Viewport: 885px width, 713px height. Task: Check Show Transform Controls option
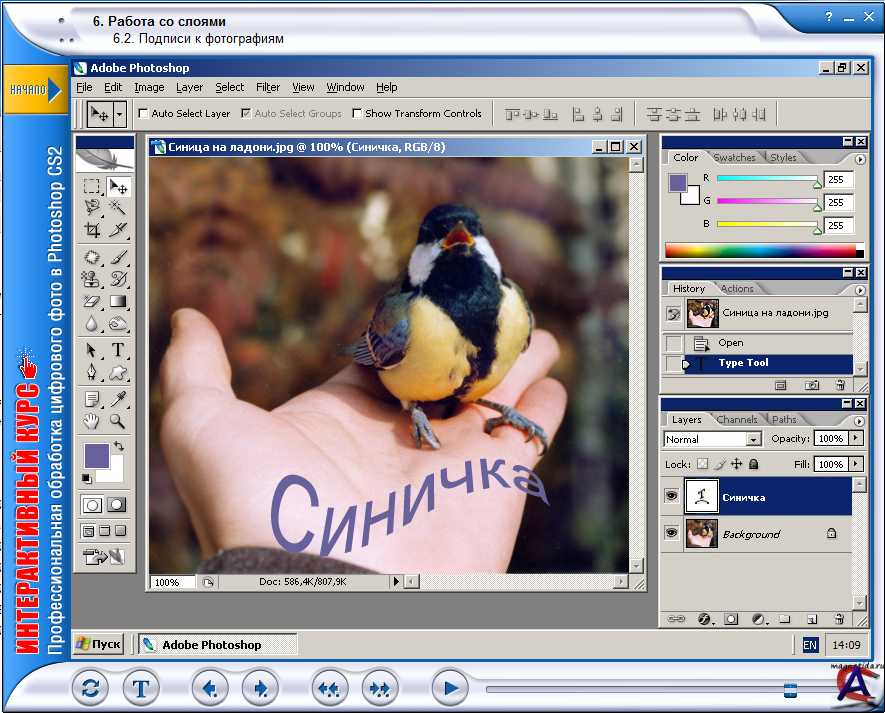click(x=357, y=114)
